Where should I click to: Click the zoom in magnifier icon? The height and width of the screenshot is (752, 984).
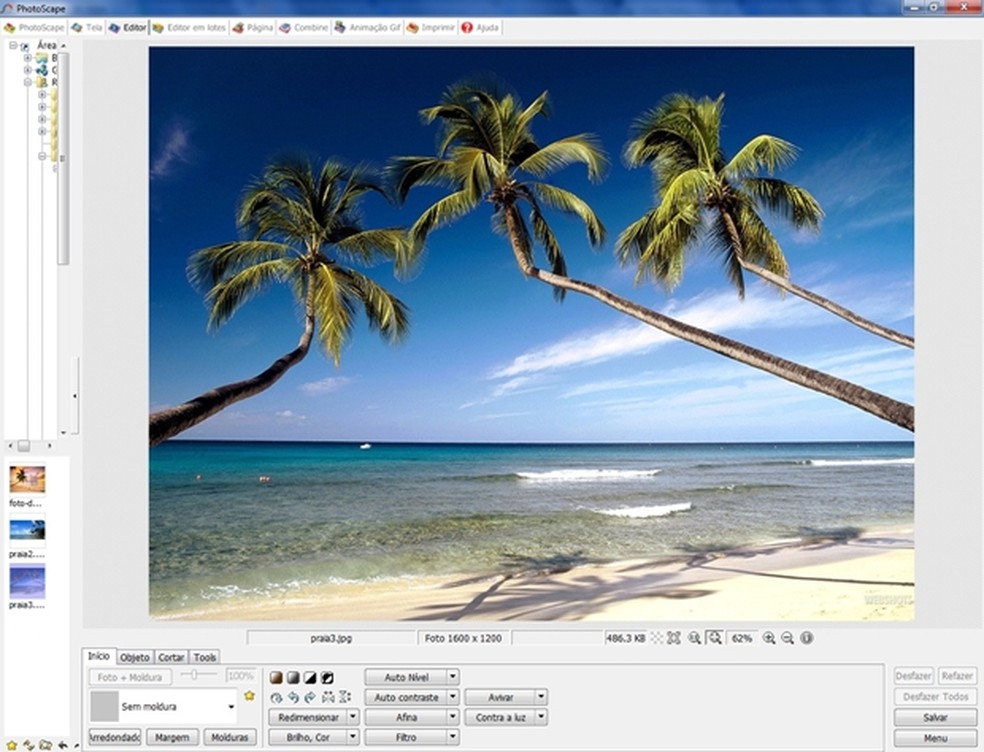tap(768, 637)
